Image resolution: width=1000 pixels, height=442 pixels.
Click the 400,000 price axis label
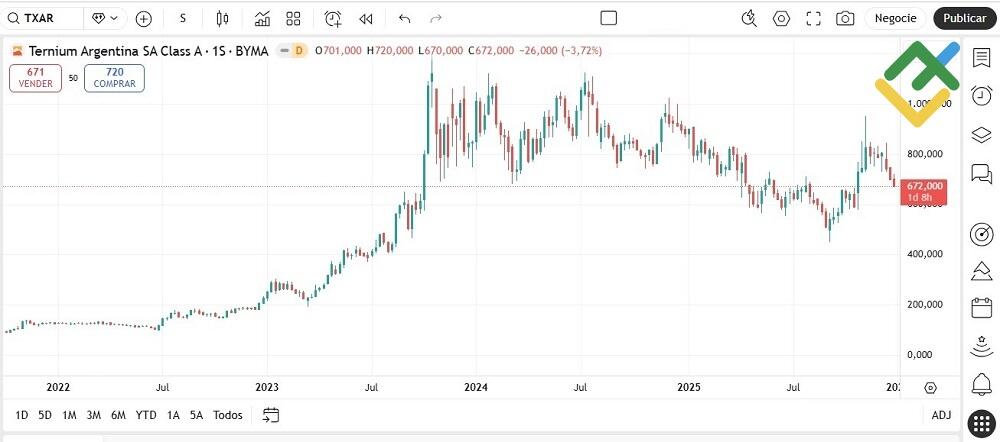924,254
